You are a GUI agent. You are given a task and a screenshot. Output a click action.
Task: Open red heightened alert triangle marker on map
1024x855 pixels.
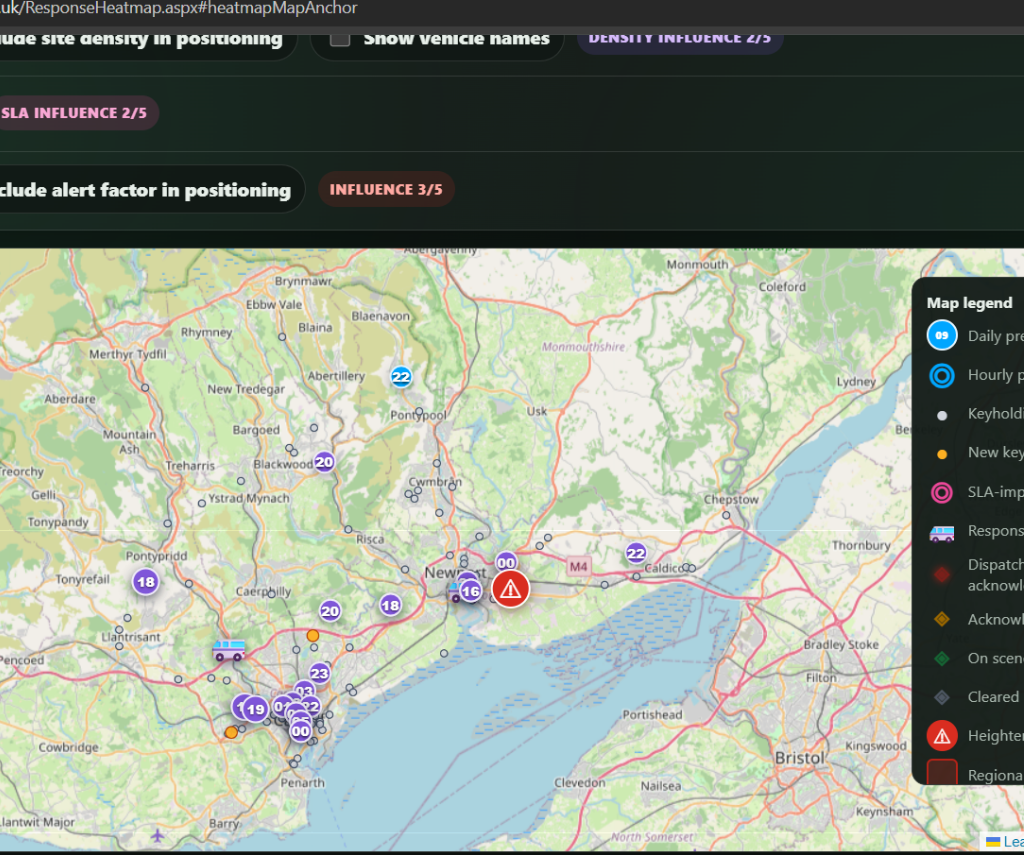(x=510, y=589)
